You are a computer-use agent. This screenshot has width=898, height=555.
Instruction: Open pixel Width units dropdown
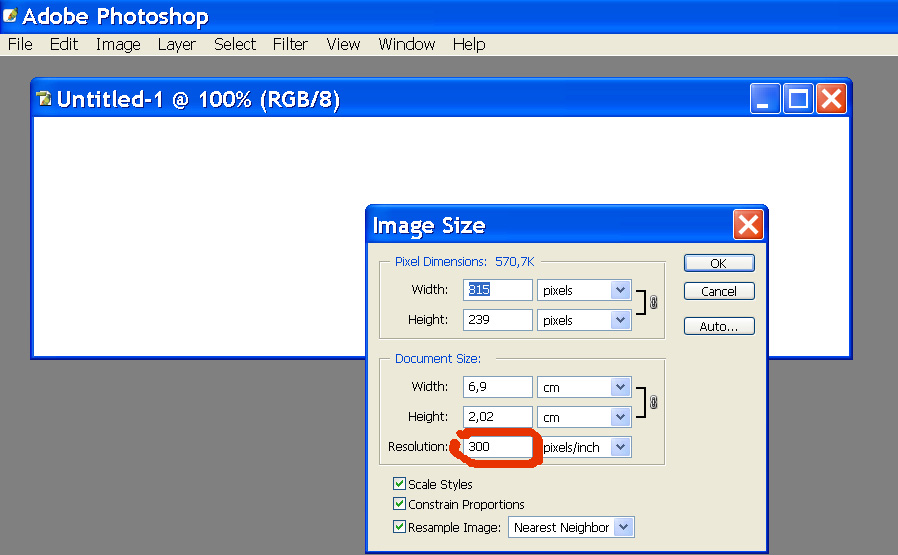point(584,290)
